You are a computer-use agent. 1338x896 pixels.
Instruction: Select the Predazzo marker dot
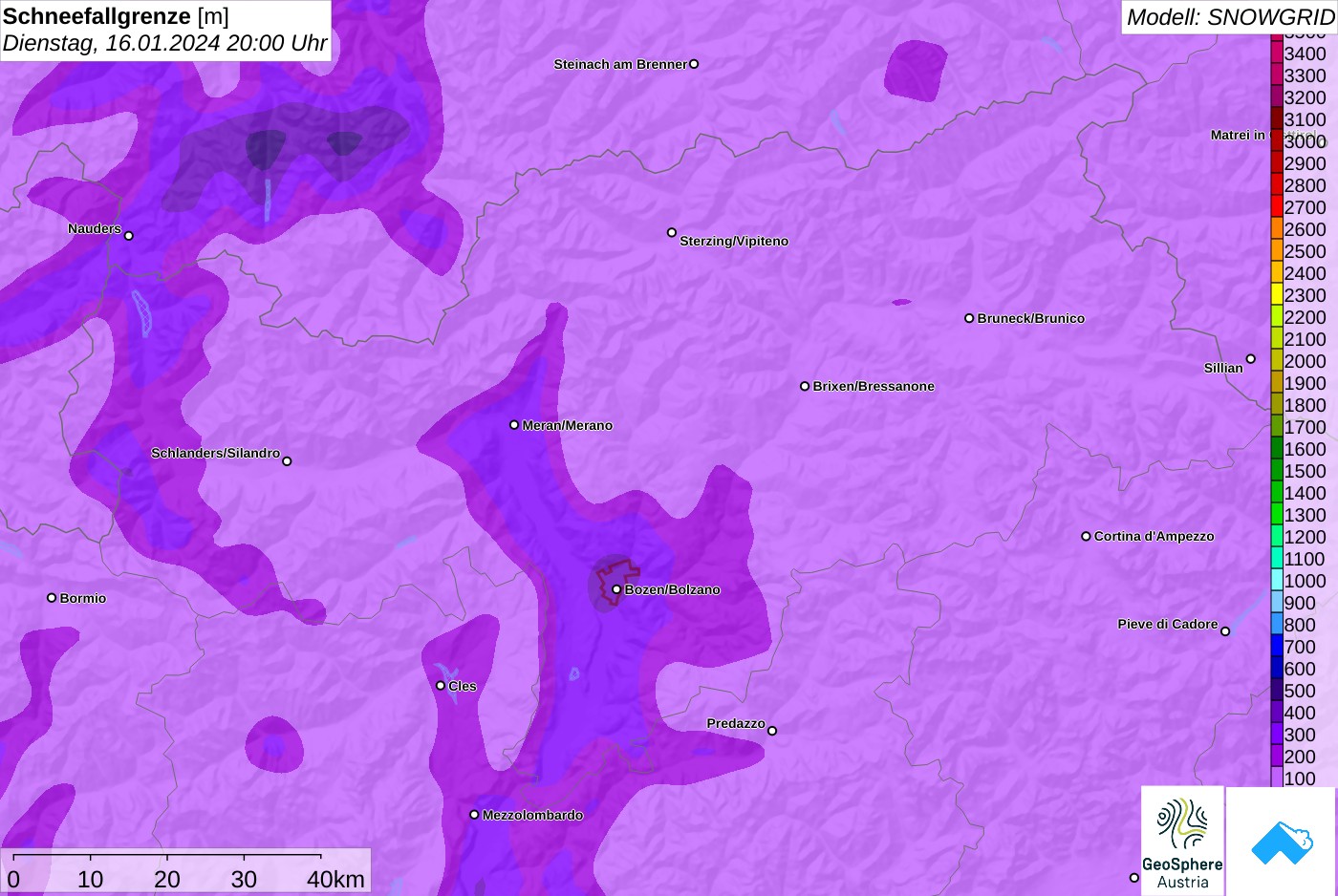tap(772, 731)
